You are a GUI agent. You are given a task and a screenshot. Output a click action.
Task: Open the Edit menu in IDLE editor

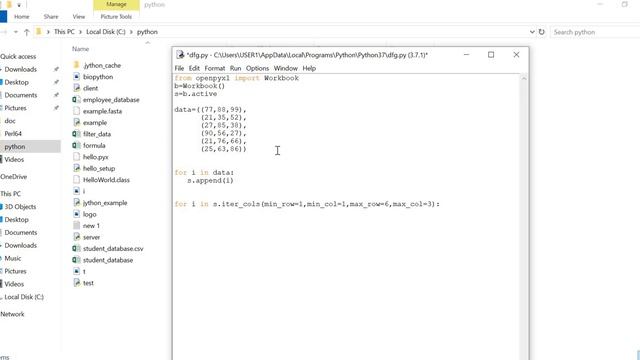(x=194, y=68)
